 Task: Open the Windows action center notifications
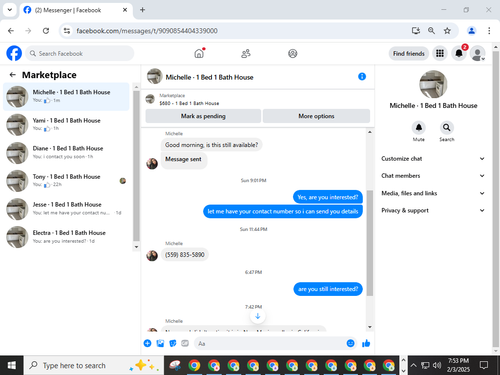[x=484, y=365]
